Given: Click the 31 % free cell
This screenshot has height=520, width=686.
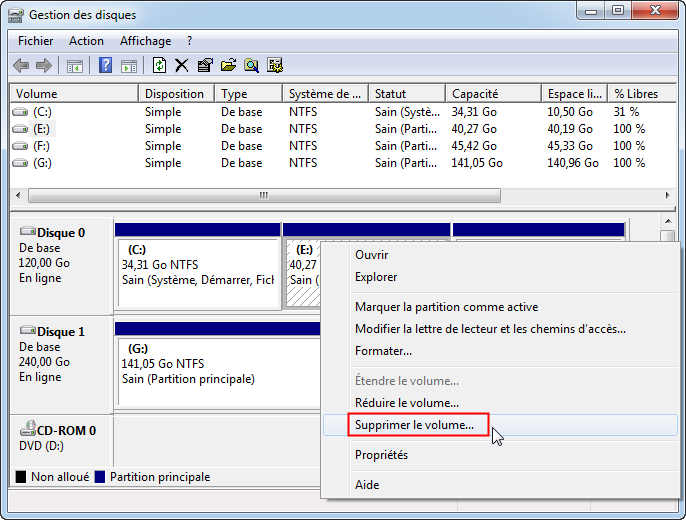Looking at the screenshot, I should click(626, 112).
